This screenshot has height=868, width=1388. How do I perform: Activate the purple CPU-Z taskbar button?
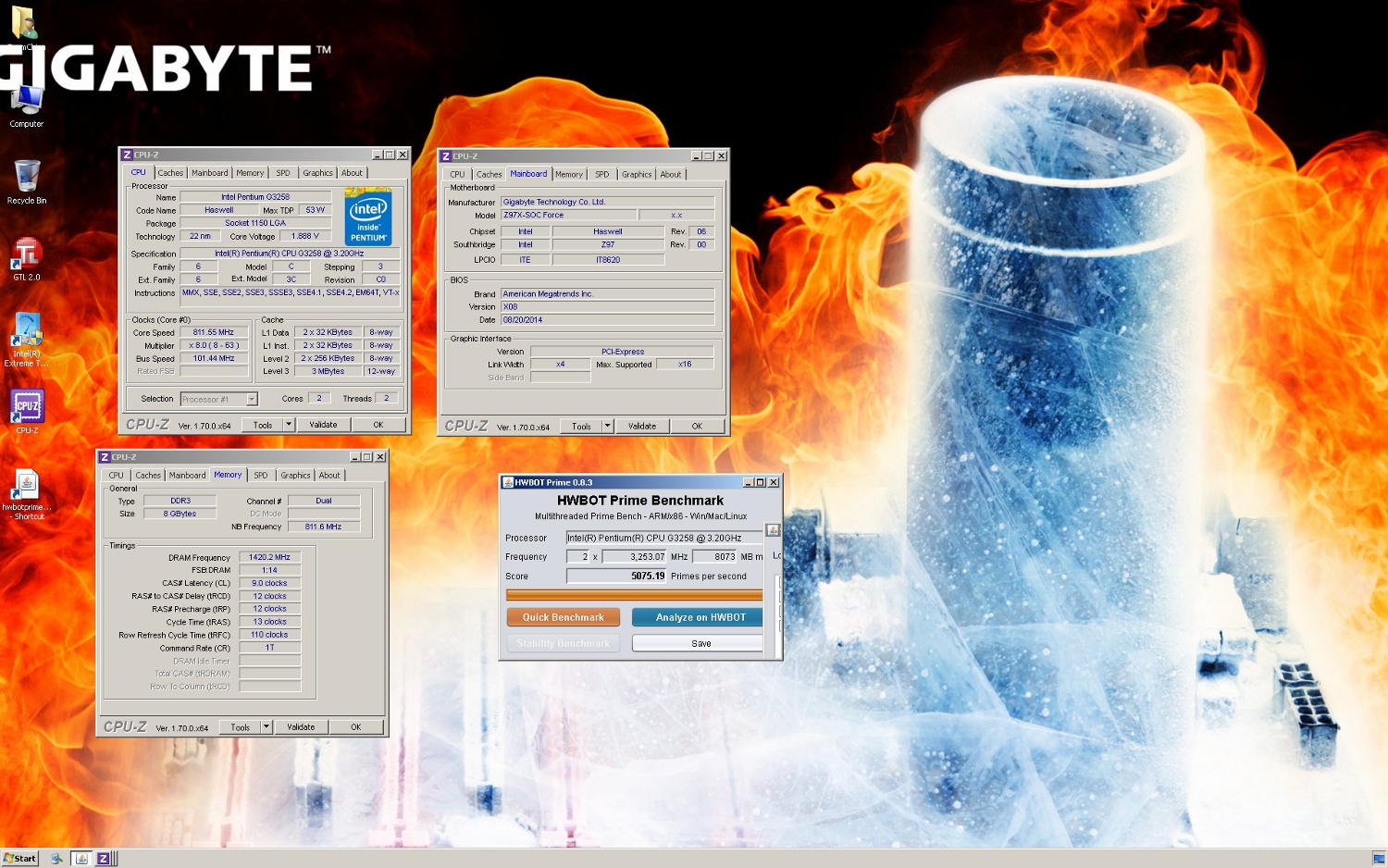(104, 858)
